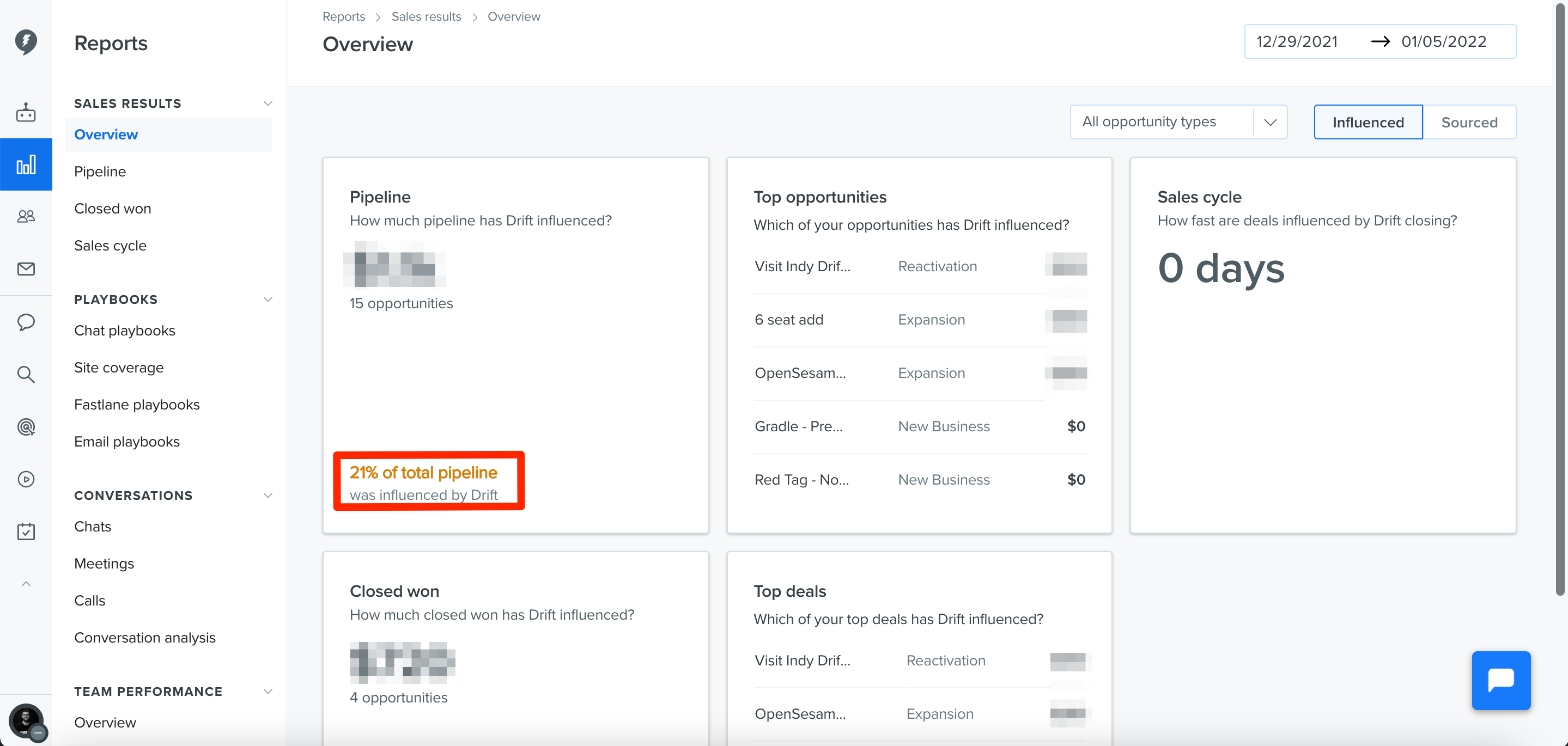Open the play button video sidebar icon
Image resolution: width=1568 pixels, height=746 pixels.
click(x=26, y=479)
